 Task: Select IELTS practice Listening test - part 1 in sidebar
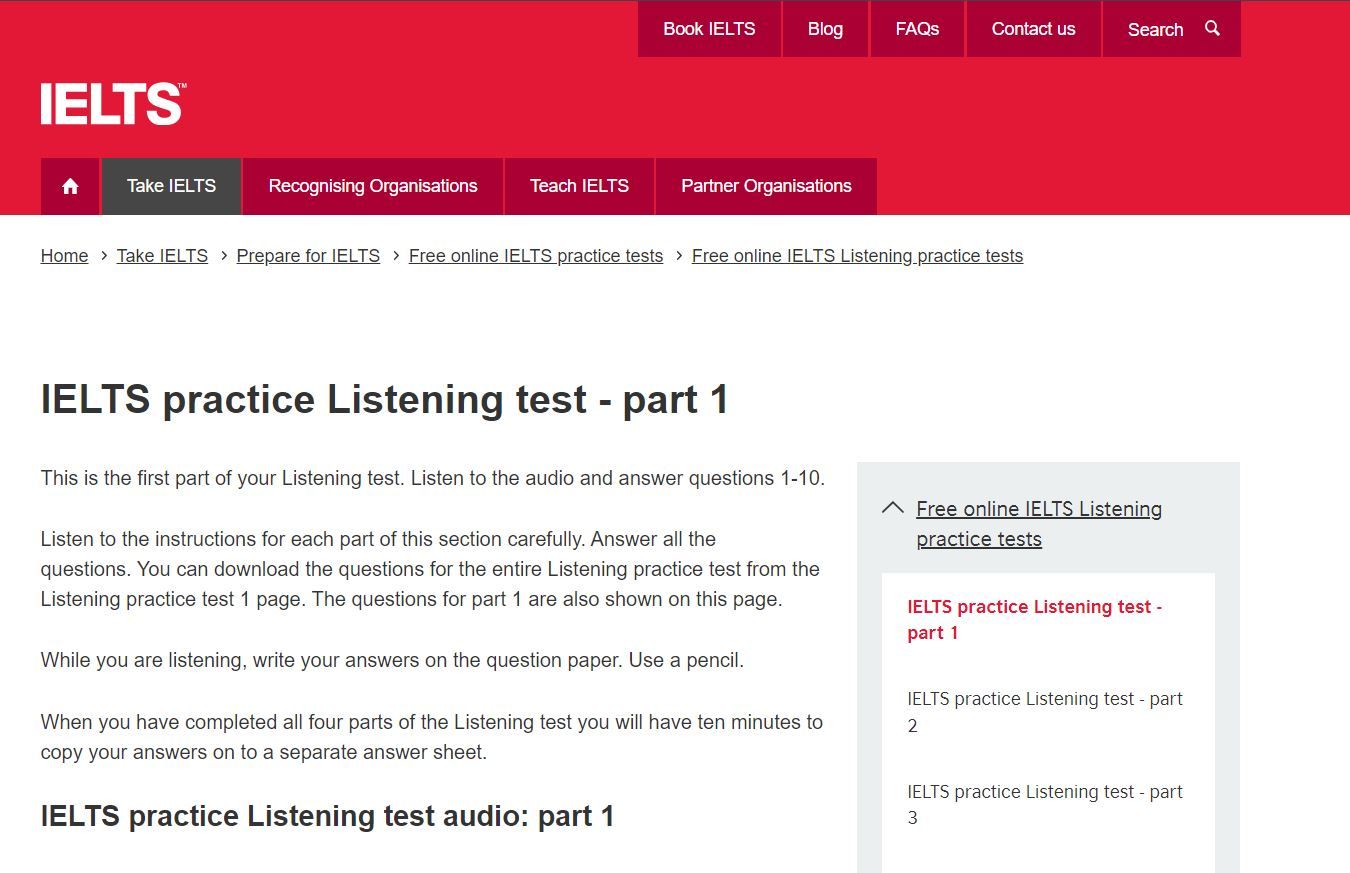coord(1034,620)
